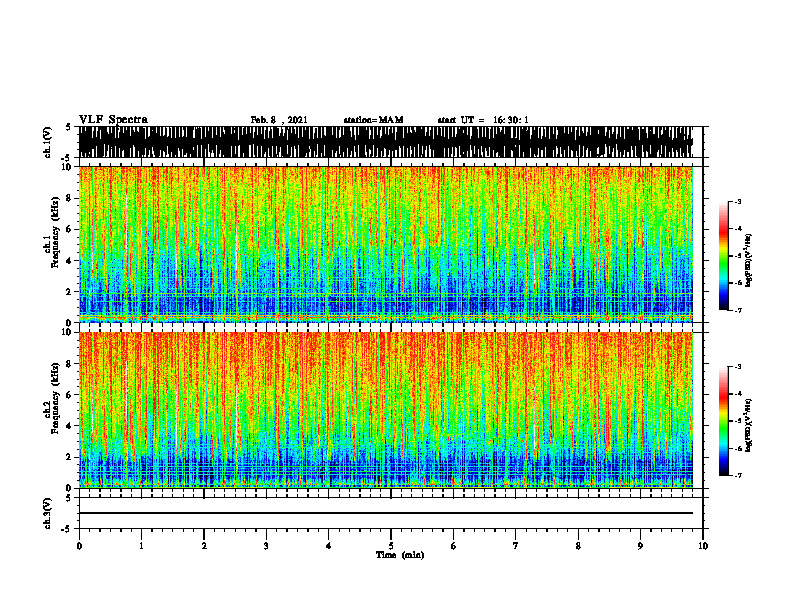Click the ch.1 spectrogram "8" kHz tick label
The width and height of the screenshot is (792, 612).
[x=69, y=198]
